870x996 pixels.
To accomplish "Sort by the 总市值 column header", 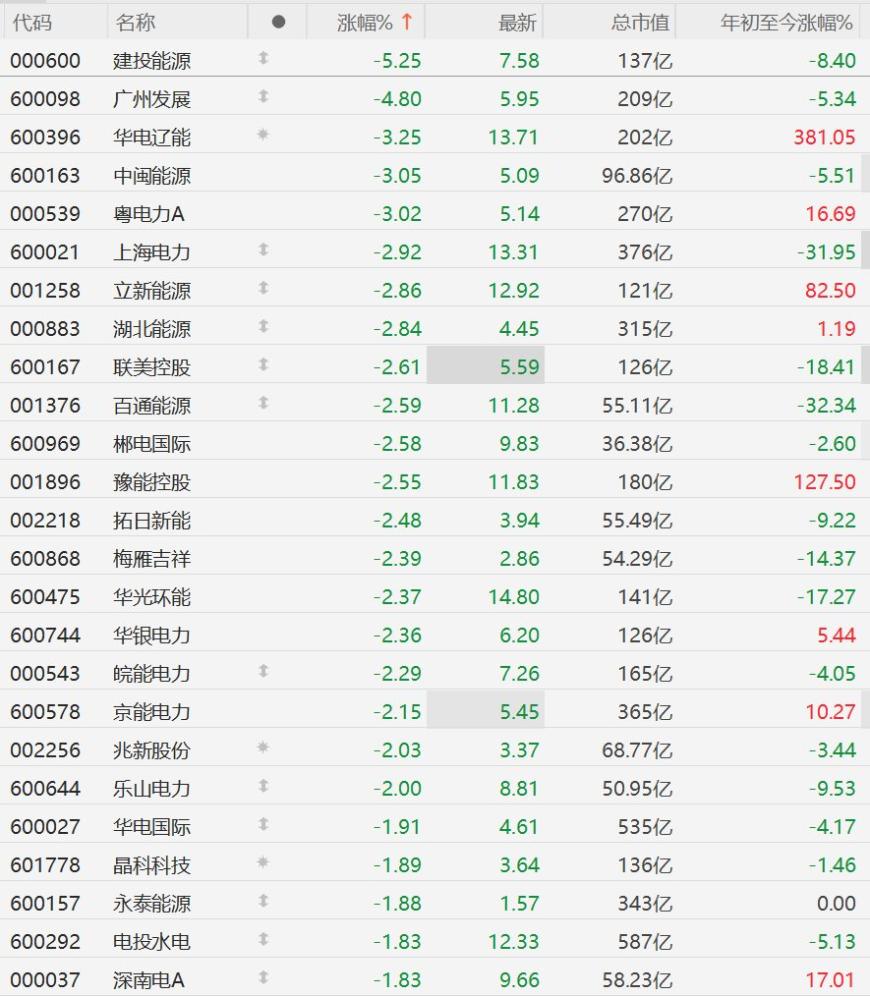I will [640, 23].
